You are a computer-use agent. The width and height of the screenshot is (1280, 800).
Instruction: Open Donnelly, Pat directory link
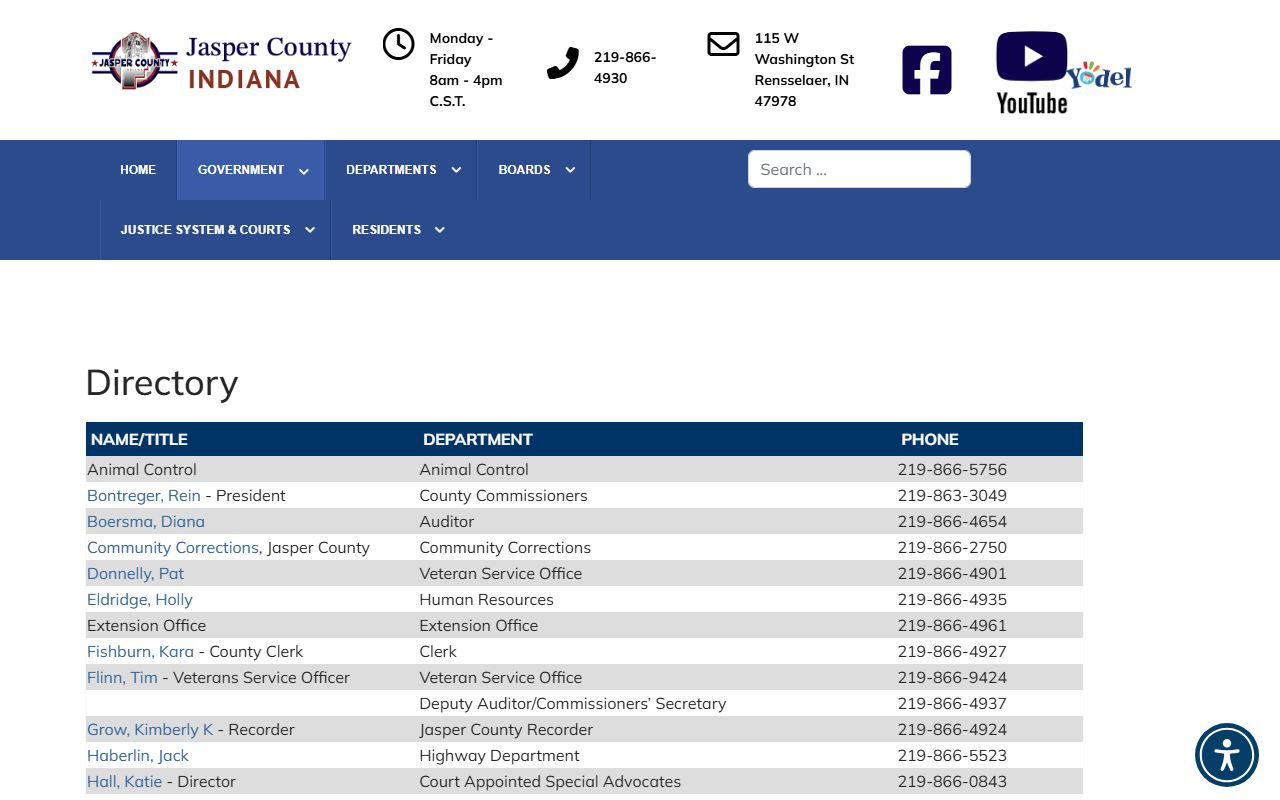tap(136, 574)
